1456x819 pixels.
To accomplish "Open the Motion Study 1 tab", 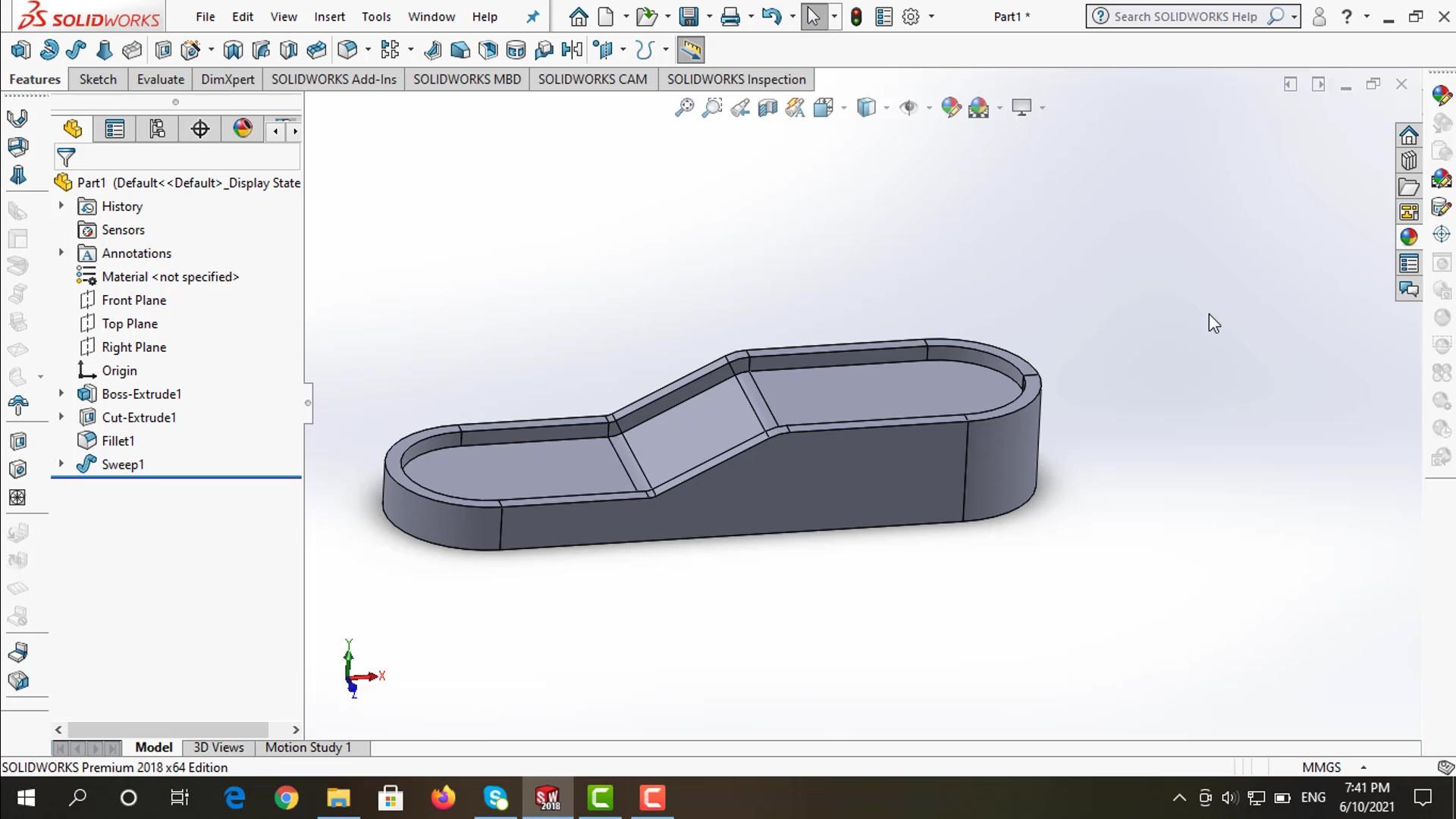I will coord(308,748).
